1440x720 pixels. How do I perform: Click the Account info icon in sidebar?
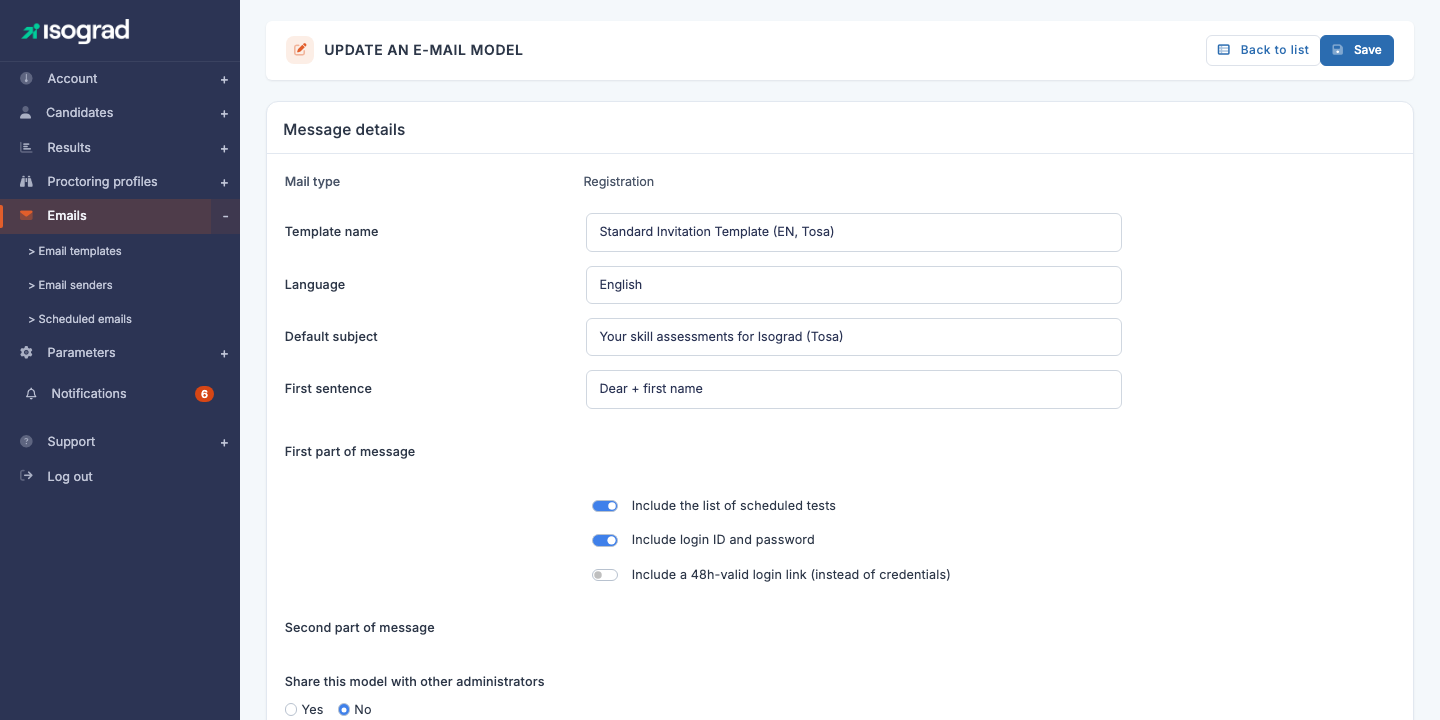pyautogui.click(x=26, y=78)
